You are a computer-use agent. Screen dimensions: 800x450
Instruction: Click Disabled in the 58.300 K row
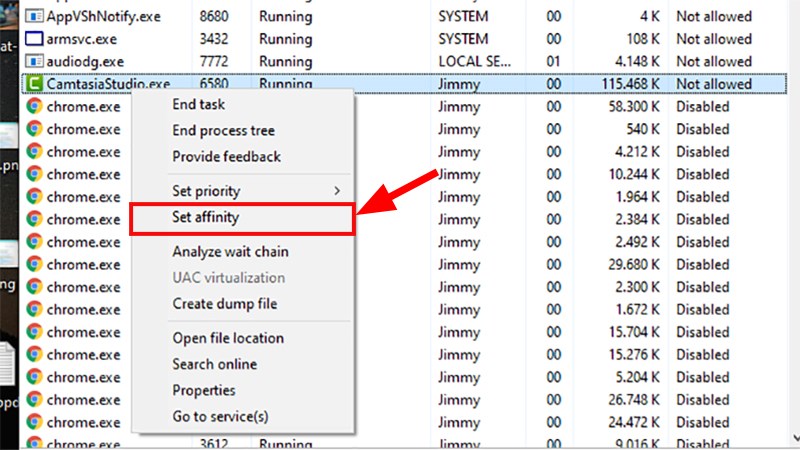(x=703, y=106)
